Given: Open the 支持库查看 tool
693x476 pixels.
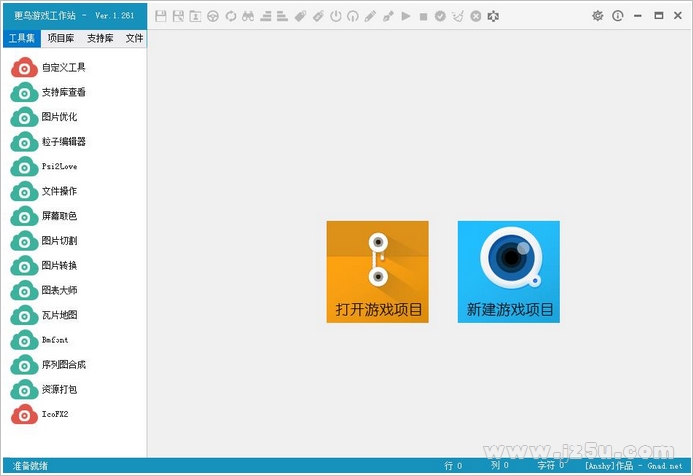Looking at the screenshot, I should click(x=48, y=92).
